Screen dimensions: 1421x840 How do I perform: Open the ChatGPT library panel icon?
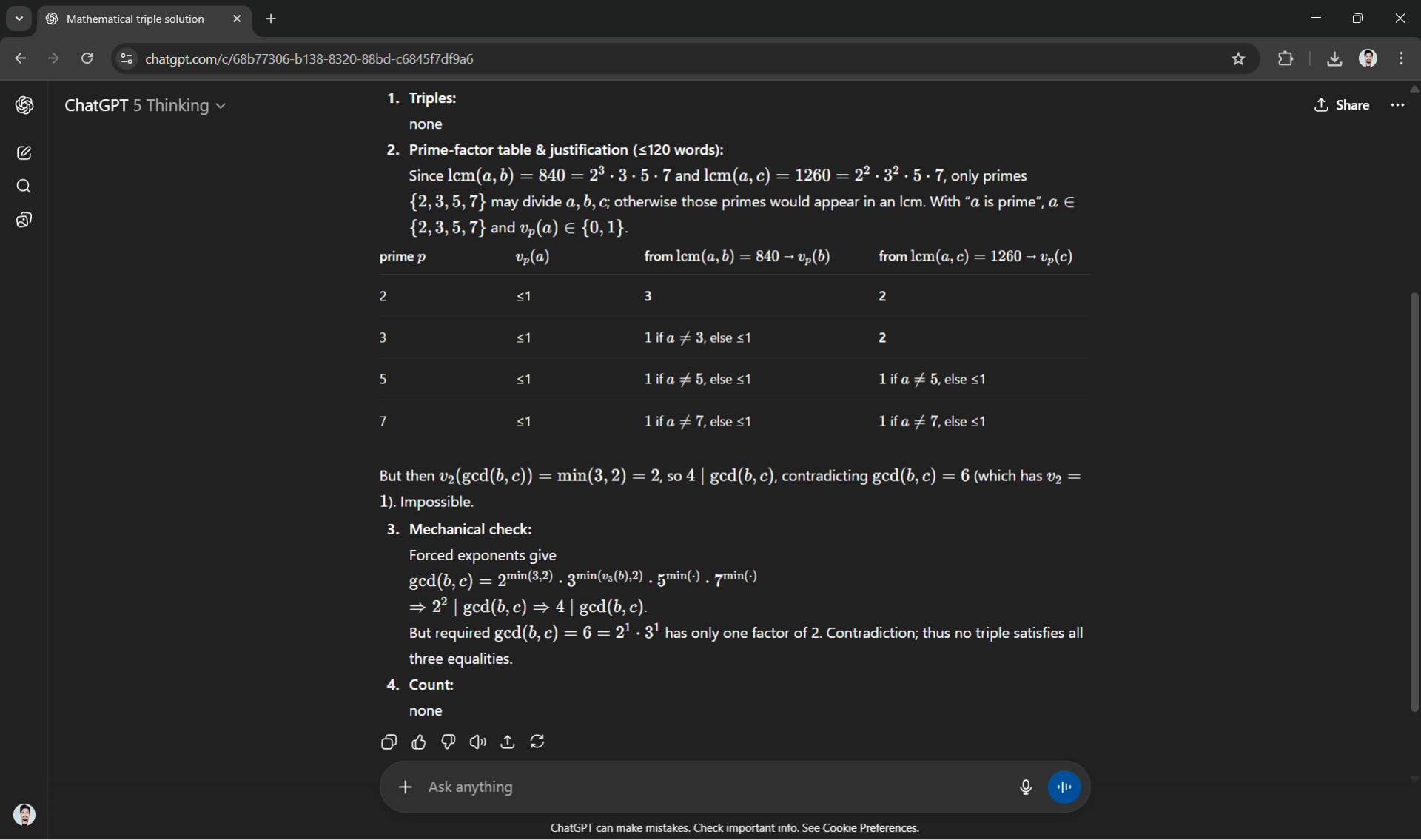pyautogui.click(x=24, y=219)
